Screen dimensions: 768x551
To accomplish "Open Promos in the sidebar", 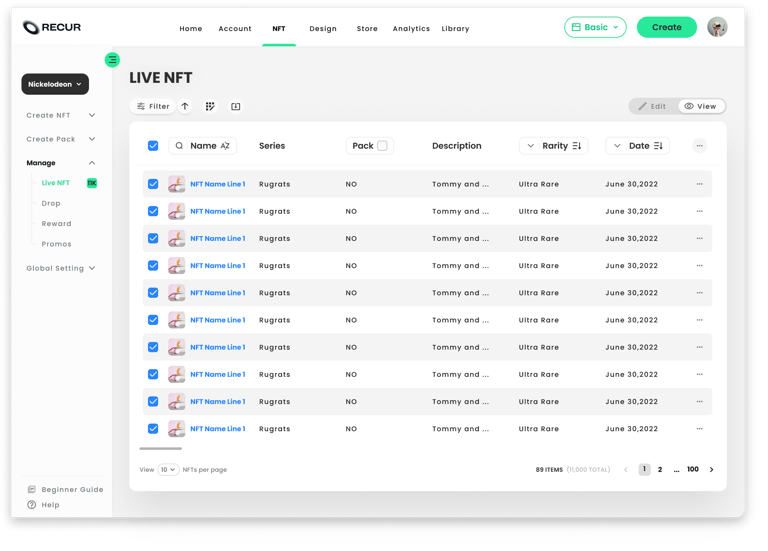I will click(x=56, y=244).
